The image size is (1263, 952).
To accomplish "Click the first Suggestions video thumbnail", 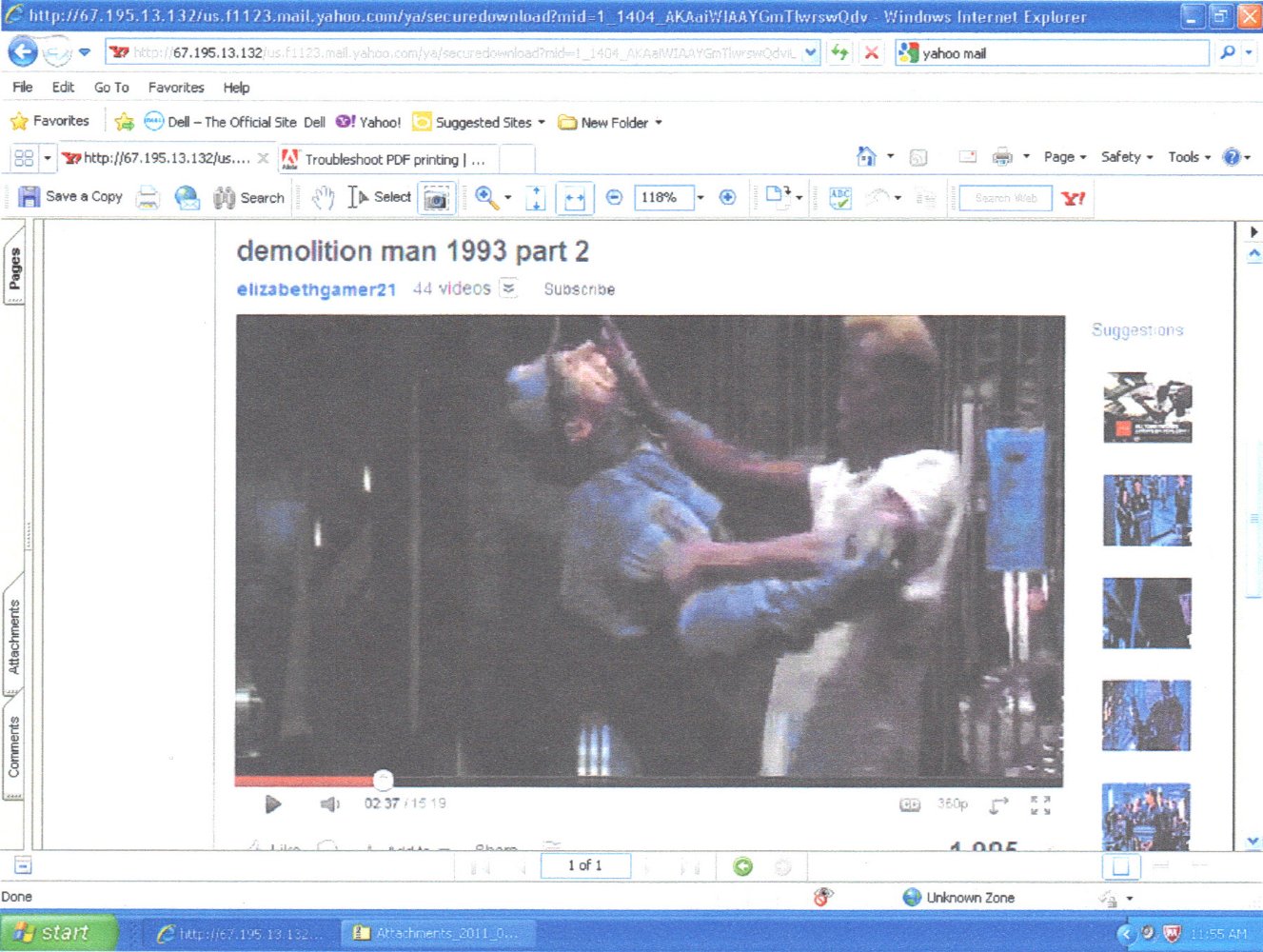I will pyautogui.click(x=1147, y=407).
